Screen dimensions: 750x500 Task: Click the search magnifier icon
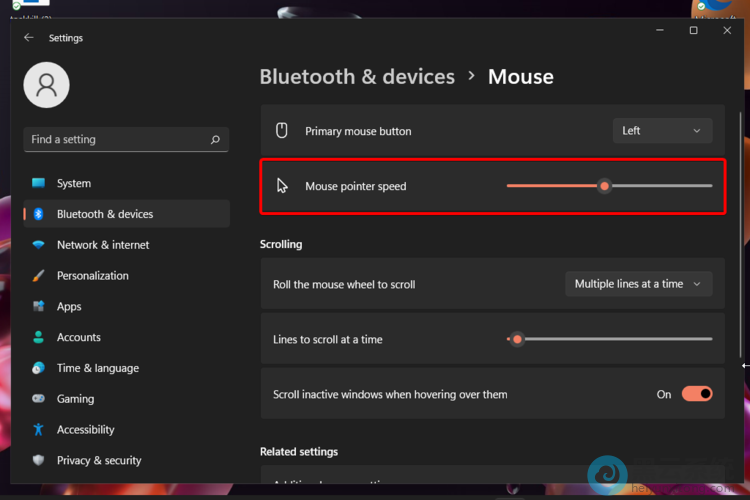pyautogui.click(x=215, y=140)
